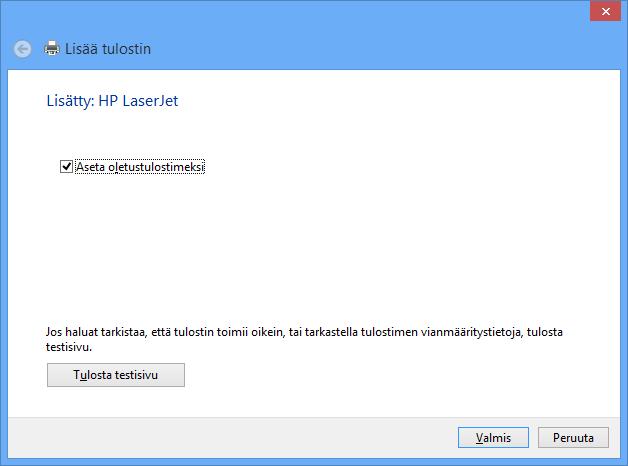Viewport: 628px width, 466px height.
Task: Close the Lisää tulostin wizard window
Action: [605, 12]
